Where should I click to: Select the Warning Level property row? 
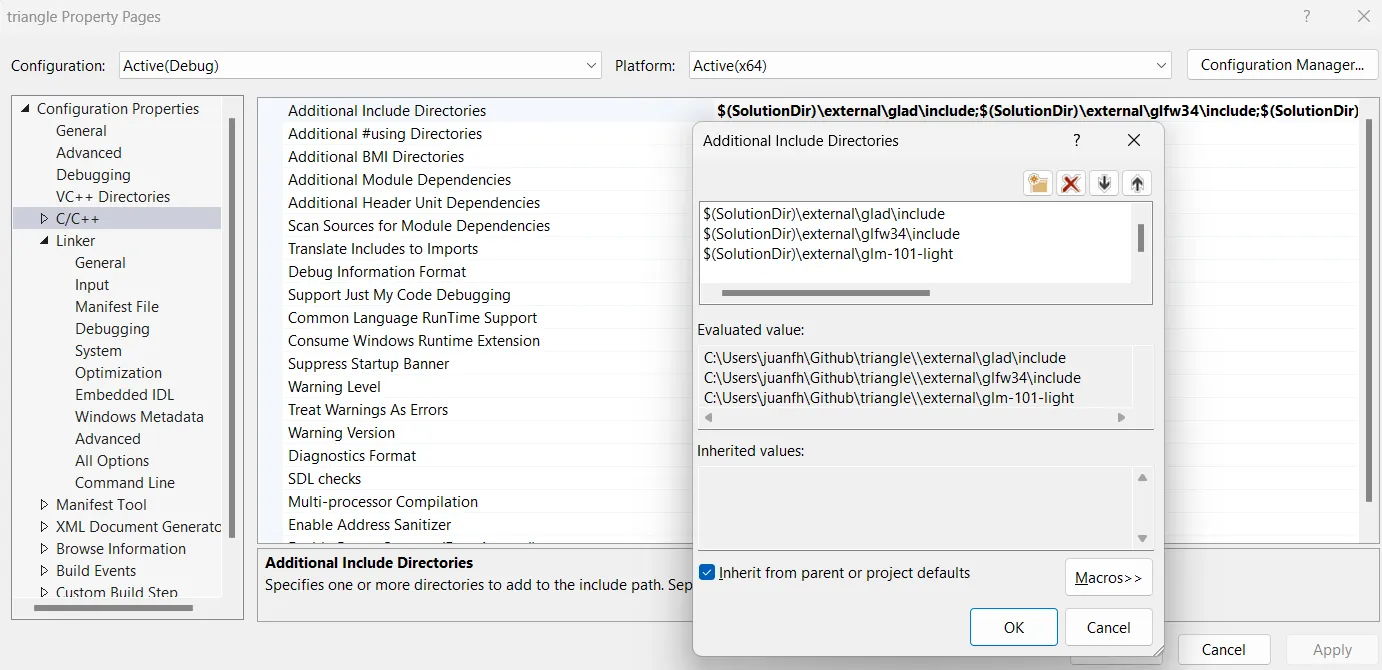(x=335, y=387)
